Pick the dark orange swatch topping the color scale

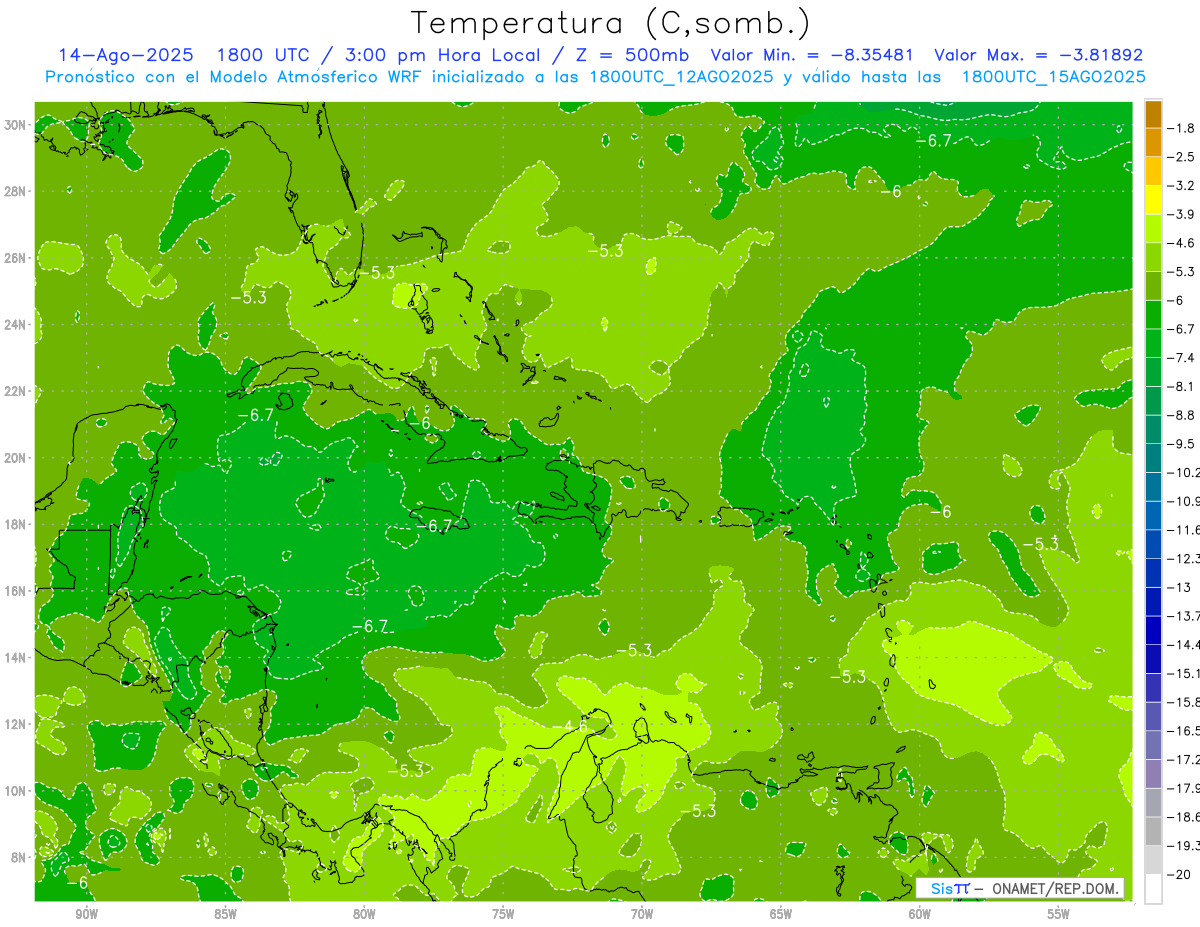point(1153,114)
